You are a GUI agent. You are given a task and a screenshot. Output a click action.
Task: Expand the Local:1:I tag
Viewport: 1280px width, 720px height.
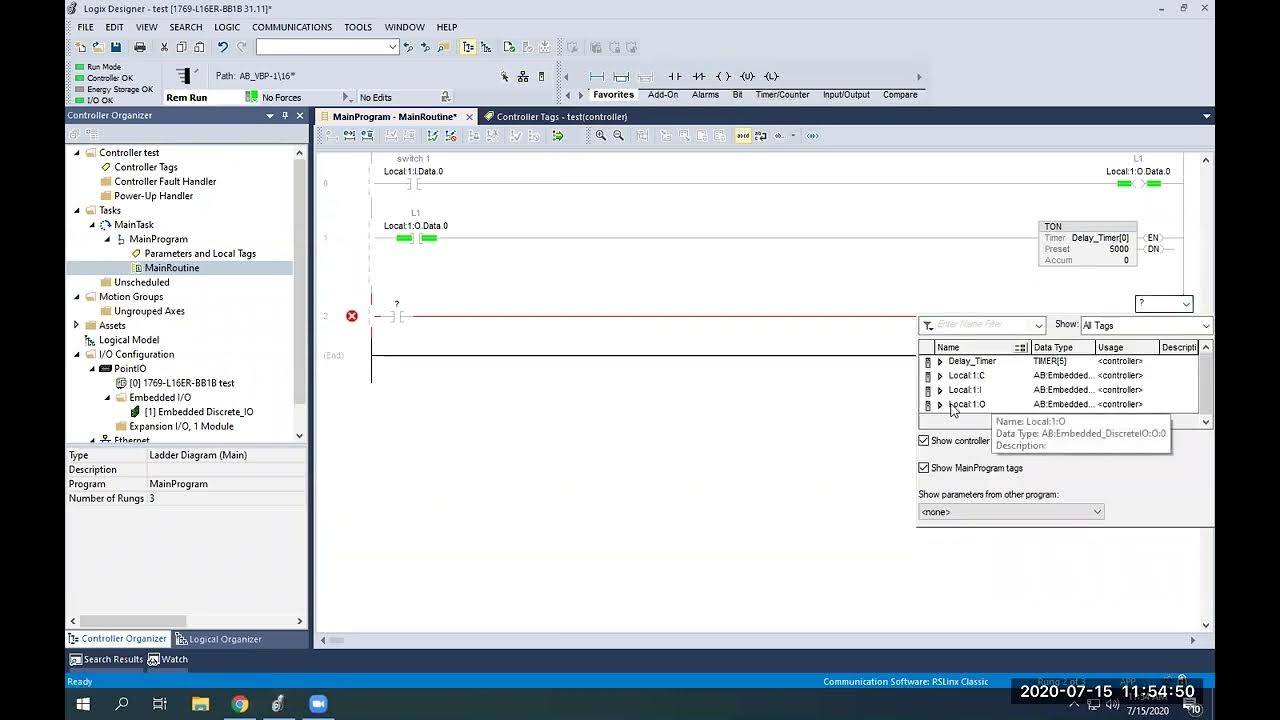click(940, 390)
